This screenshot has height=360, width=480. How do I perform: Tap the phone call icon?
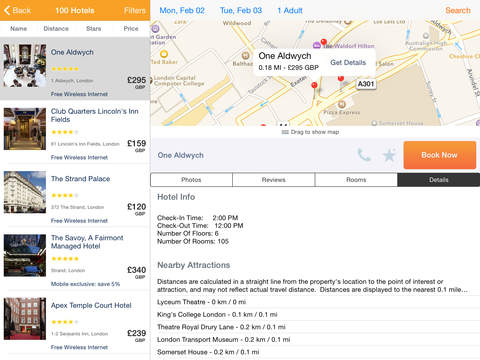(364, 155)
